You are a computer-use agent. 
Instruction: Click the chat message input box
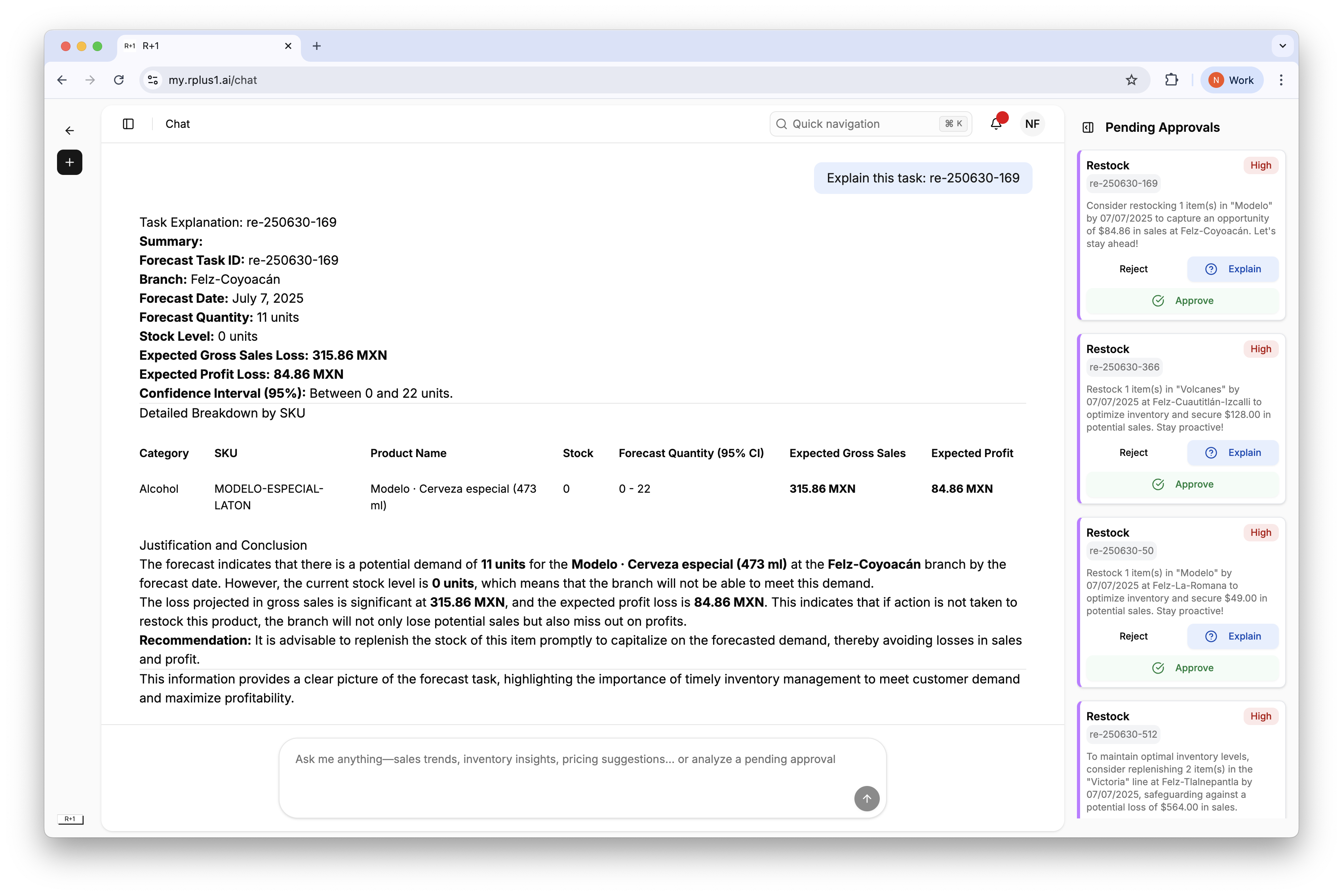click(x=582, y=777)
